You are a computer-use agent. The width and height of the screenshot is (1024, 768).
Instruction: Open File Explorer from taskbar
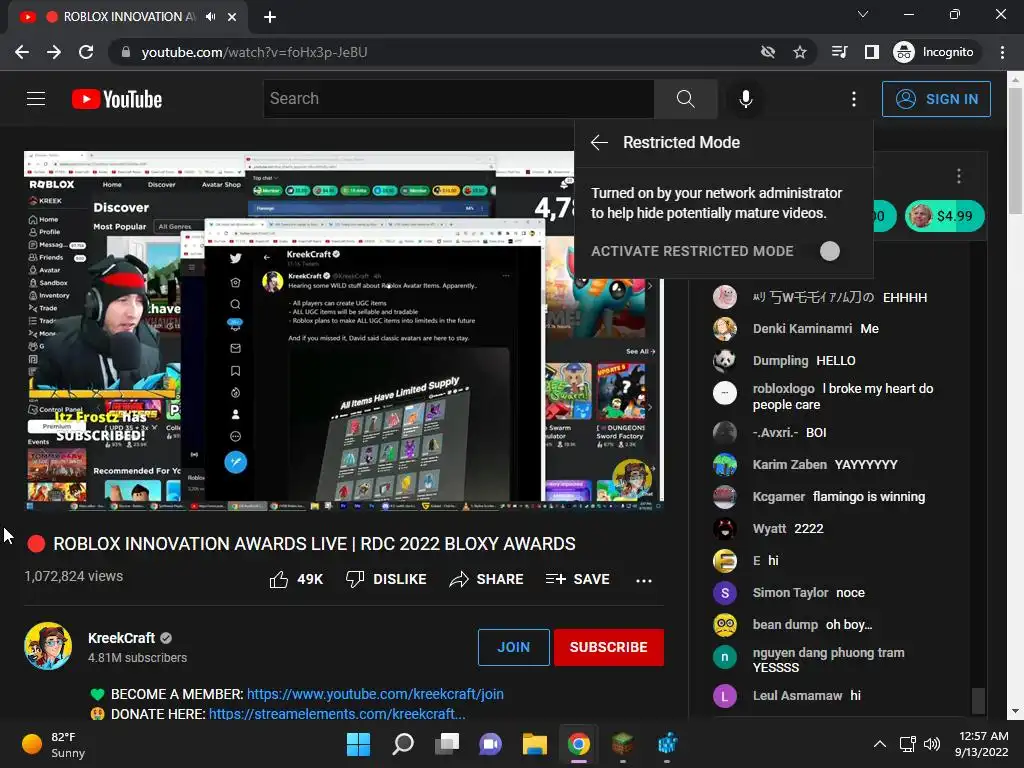534,744
